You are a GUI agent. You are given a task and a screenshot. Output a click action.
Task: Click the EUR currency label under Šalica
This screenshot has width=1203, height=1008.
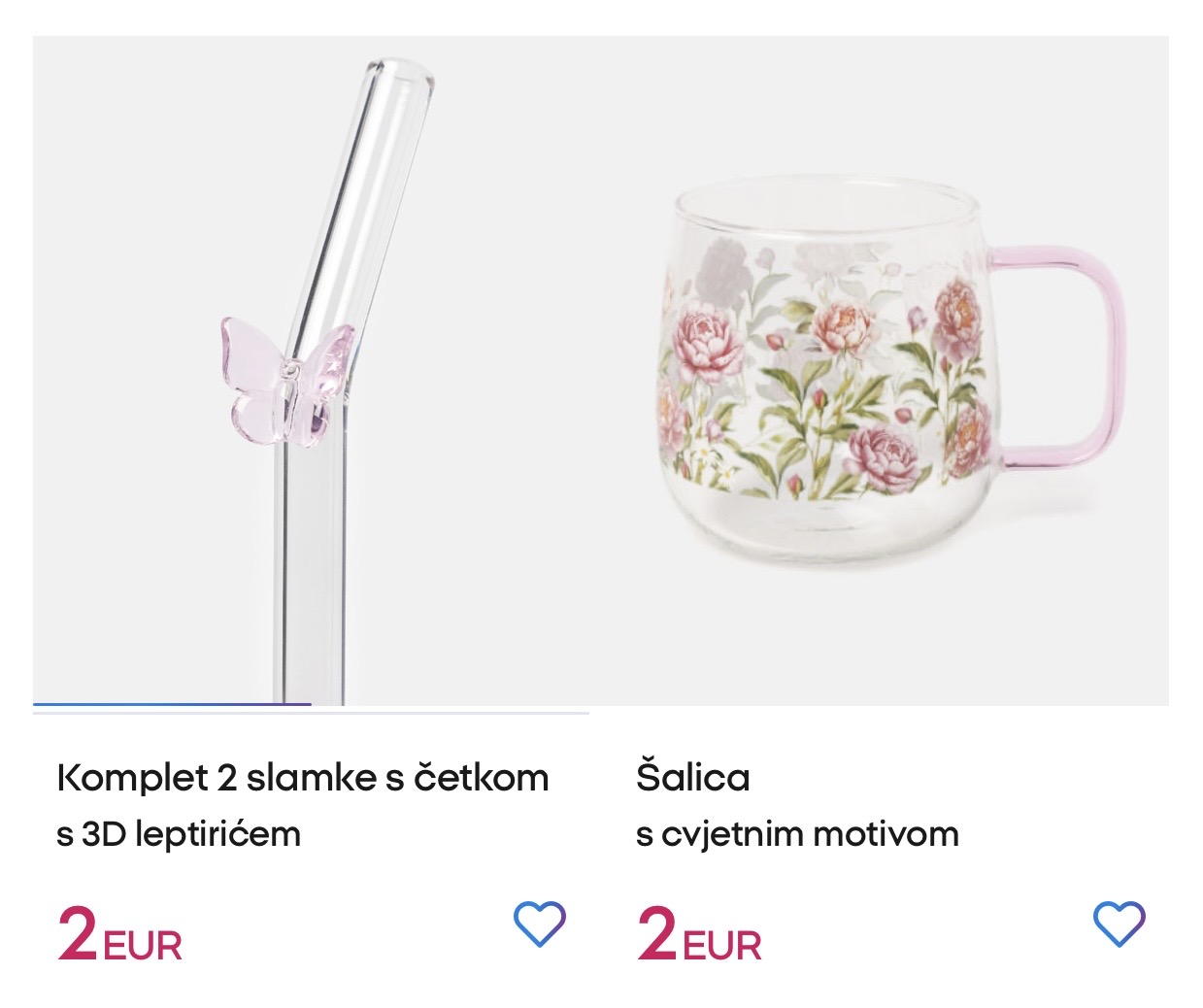(723, 945)
